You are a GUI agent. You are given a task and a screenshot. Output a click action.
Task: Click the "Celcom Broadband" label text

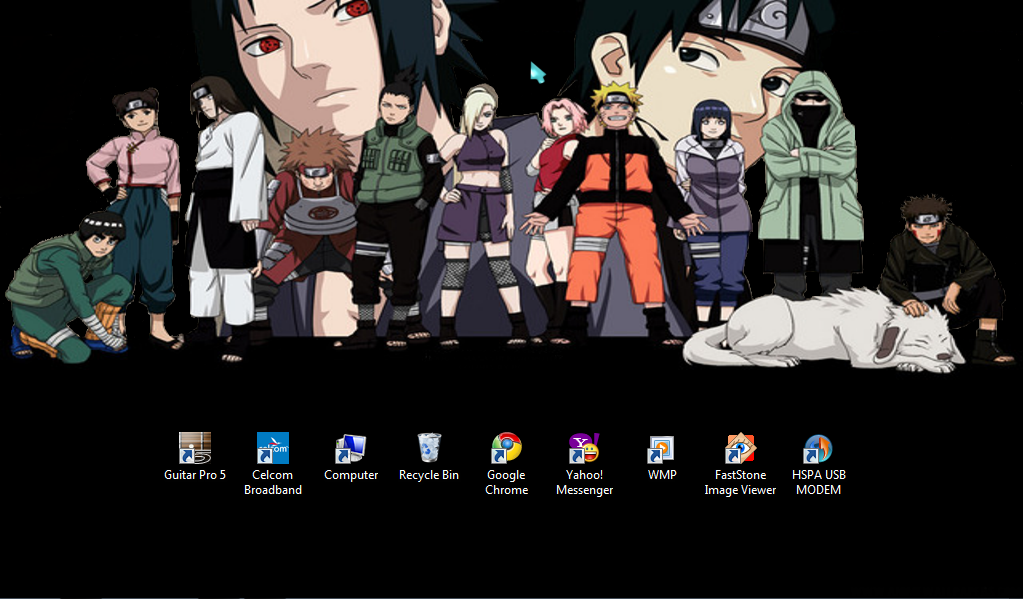click(x=273, y=482)
